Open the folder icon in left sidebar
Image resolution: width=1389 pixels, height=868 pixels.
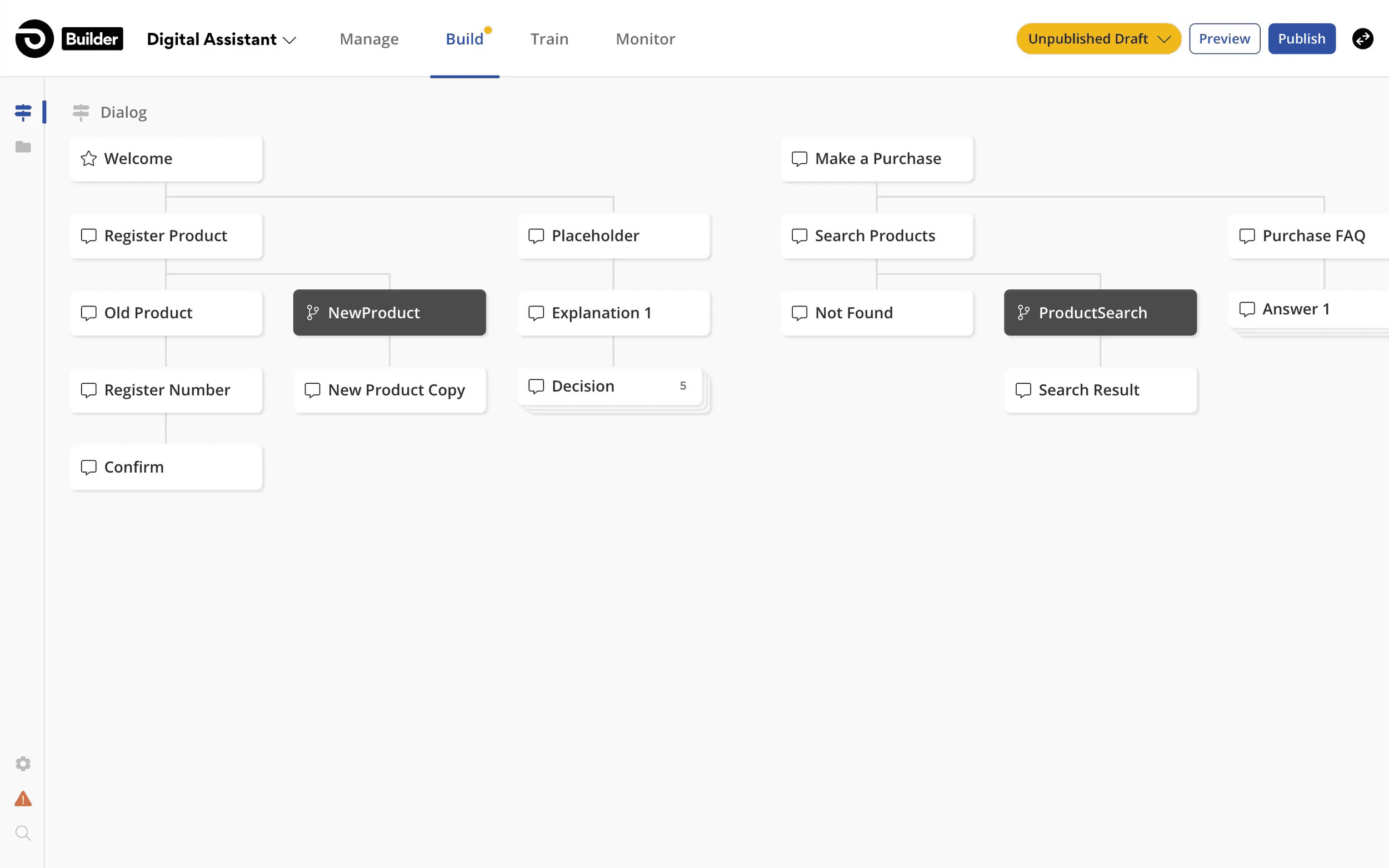23,147
